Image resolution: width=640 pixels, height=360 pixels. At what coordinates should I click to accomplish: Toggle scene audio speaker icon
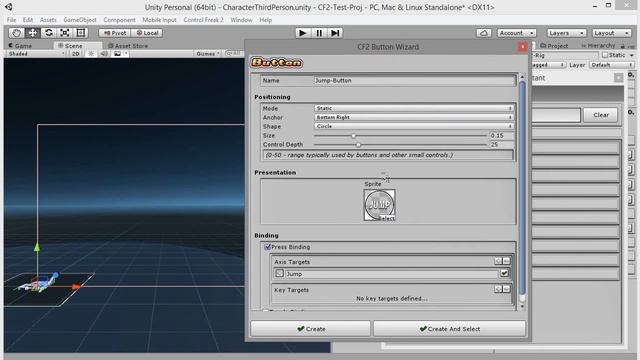coord(104,54)
